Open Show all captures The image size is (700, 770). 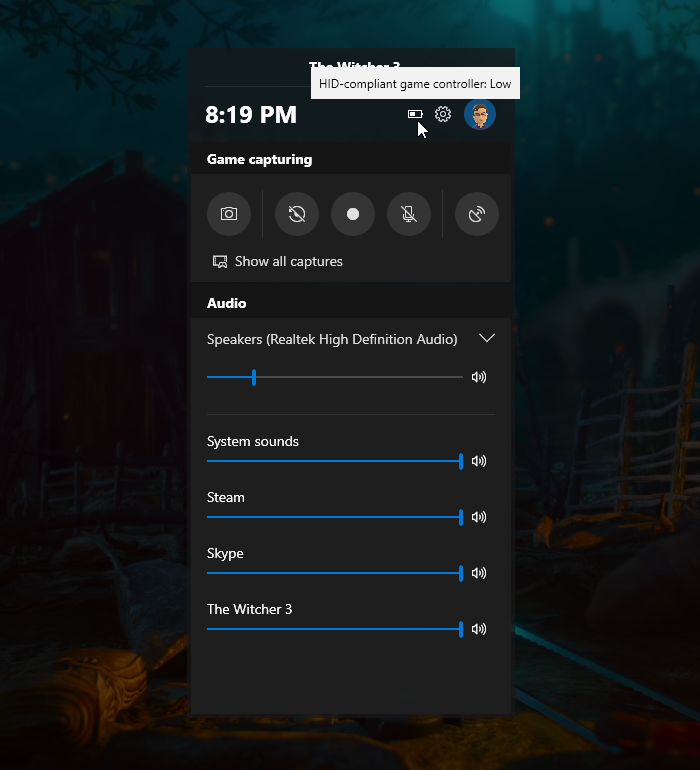tap(278, 261)
